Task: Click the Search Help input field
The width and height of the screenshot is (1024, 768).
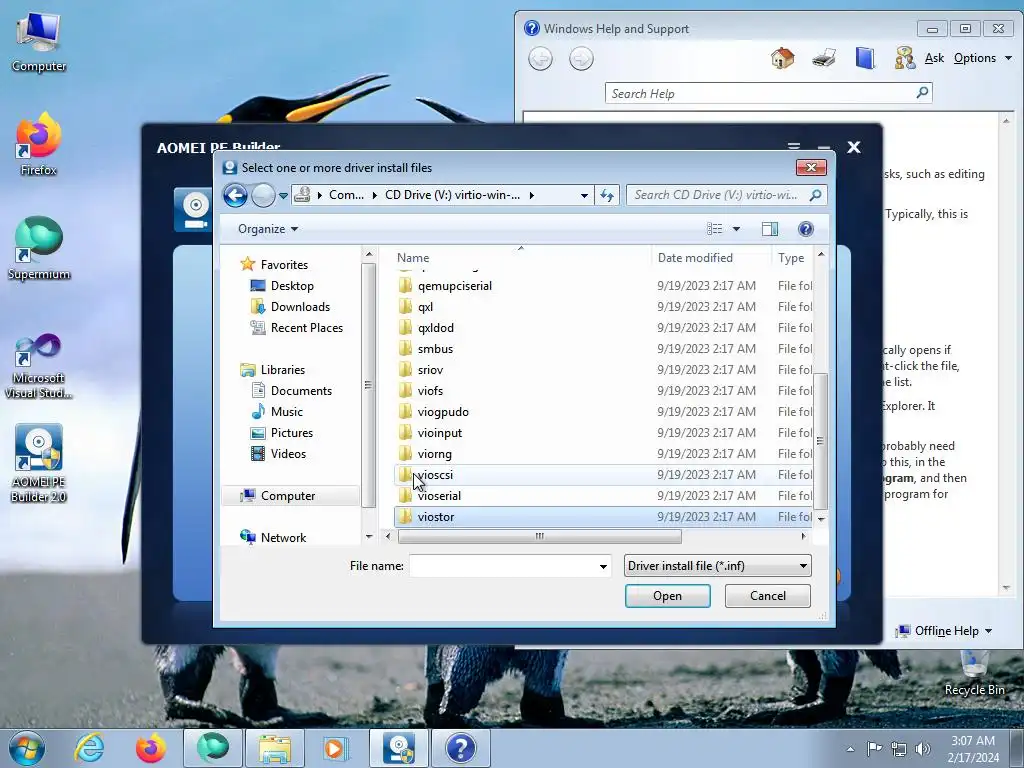Action: (x=761, y=93)
